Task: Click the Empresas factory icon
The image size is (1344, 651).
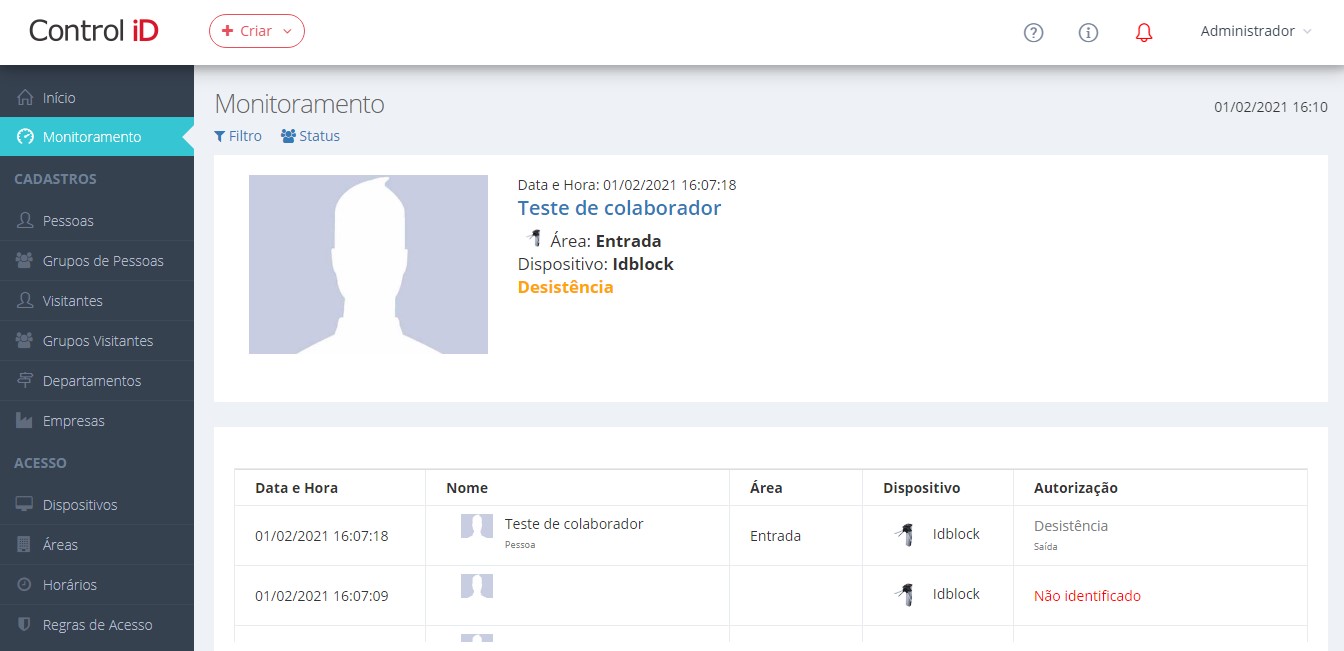Action: (26, 421)
